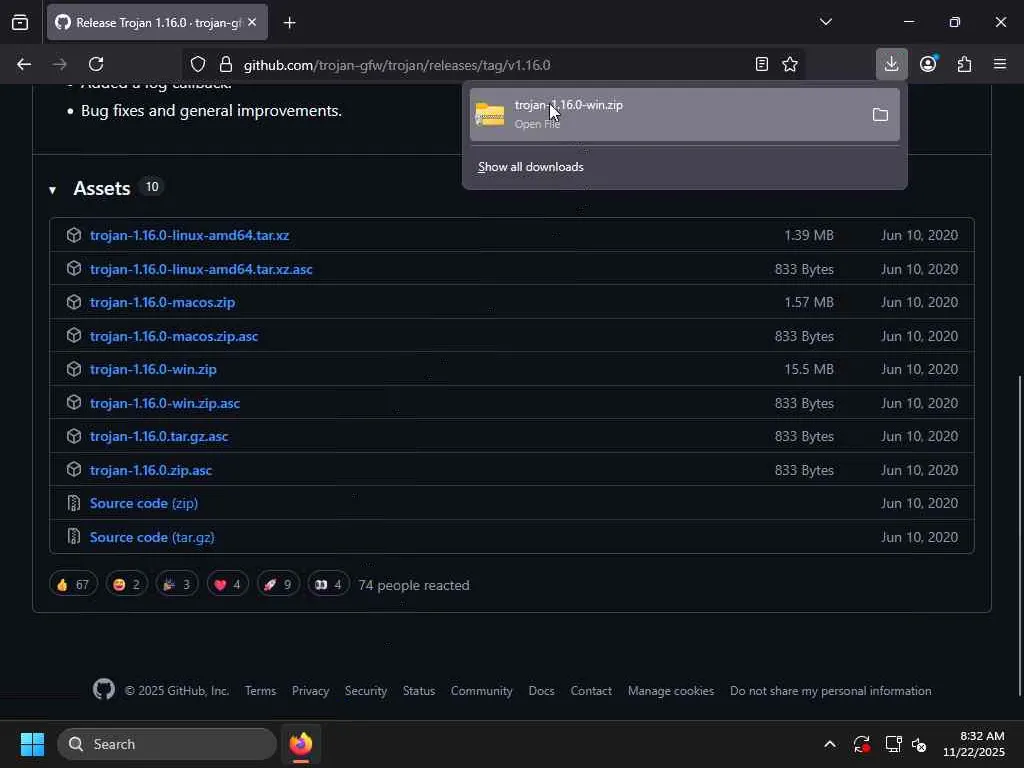
Task: Open the Docs footer link
Action: pyautogui.click(x=541, y=691)
